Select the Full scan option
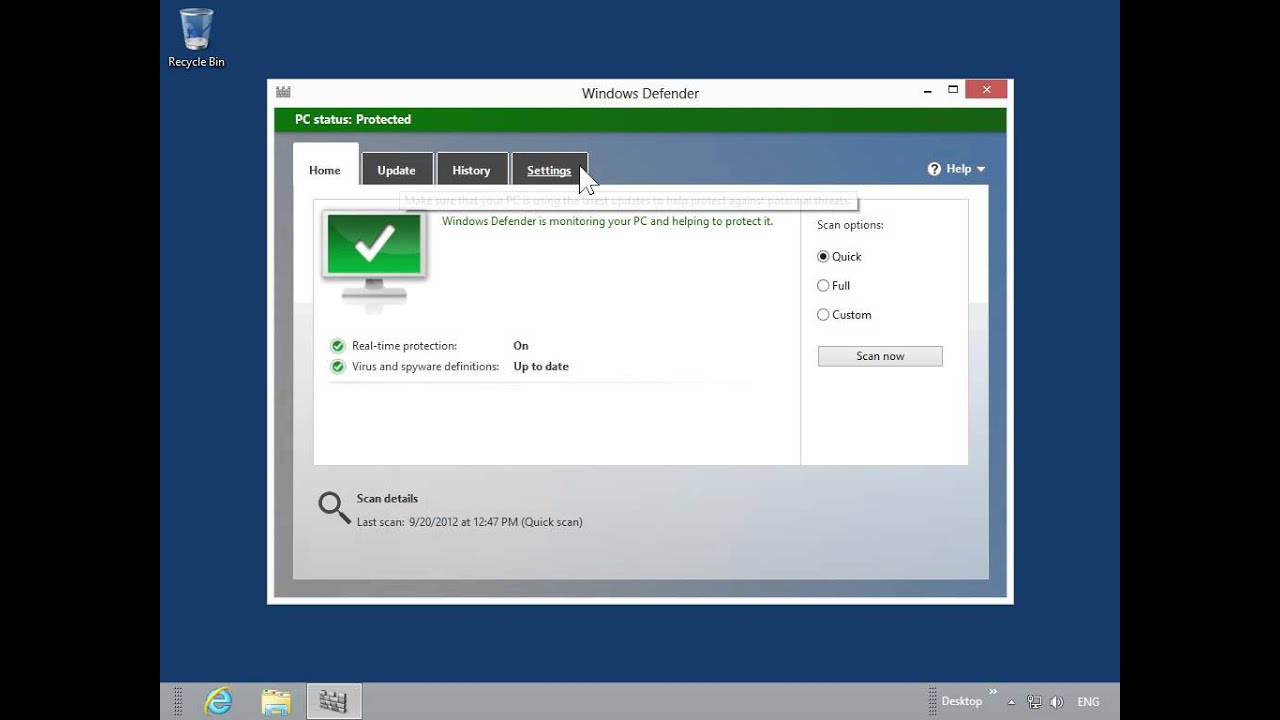The image size is (1280, 720). coord(833,286)
